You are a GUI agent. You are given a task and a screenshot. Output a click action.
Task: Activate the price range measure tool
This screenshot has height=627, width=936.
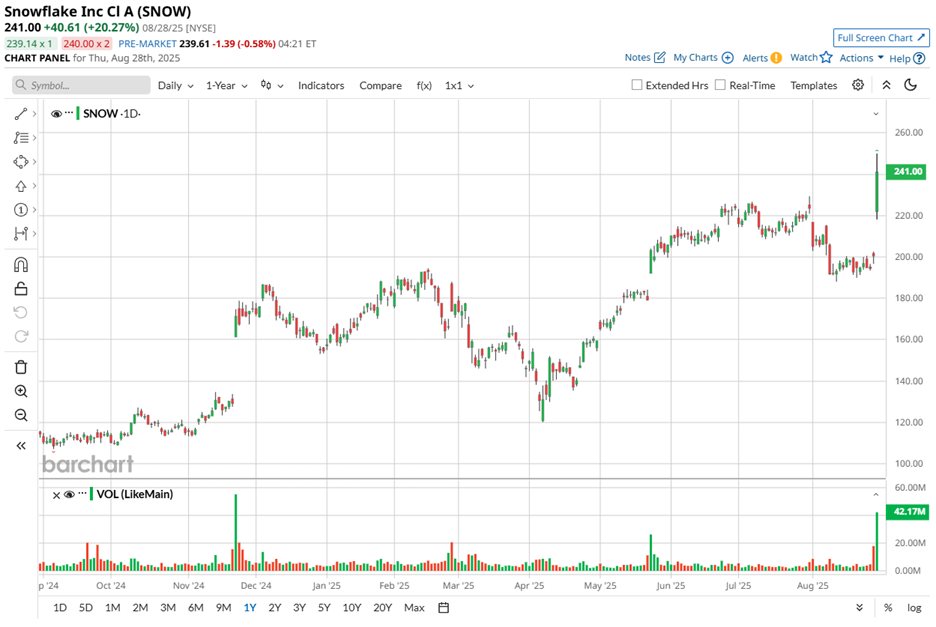coord(21,233)
